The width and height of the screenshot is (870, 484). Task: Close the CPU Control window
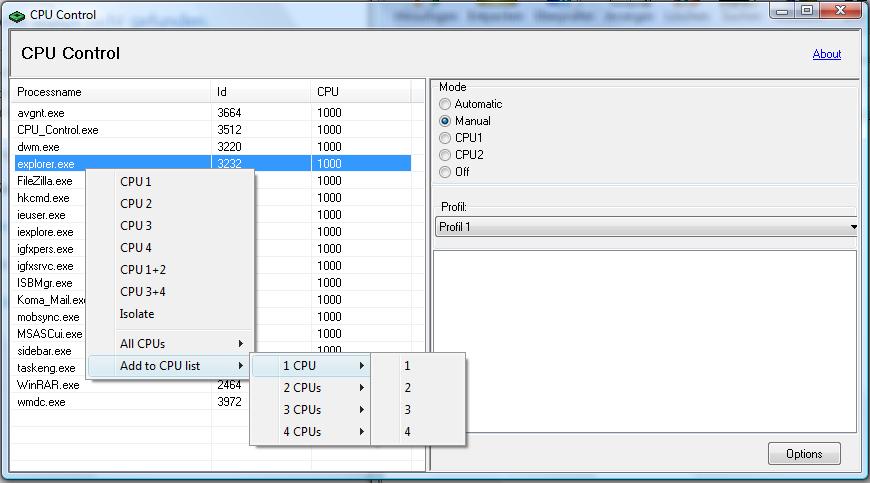pyautogui.click(x=840, y=11)
